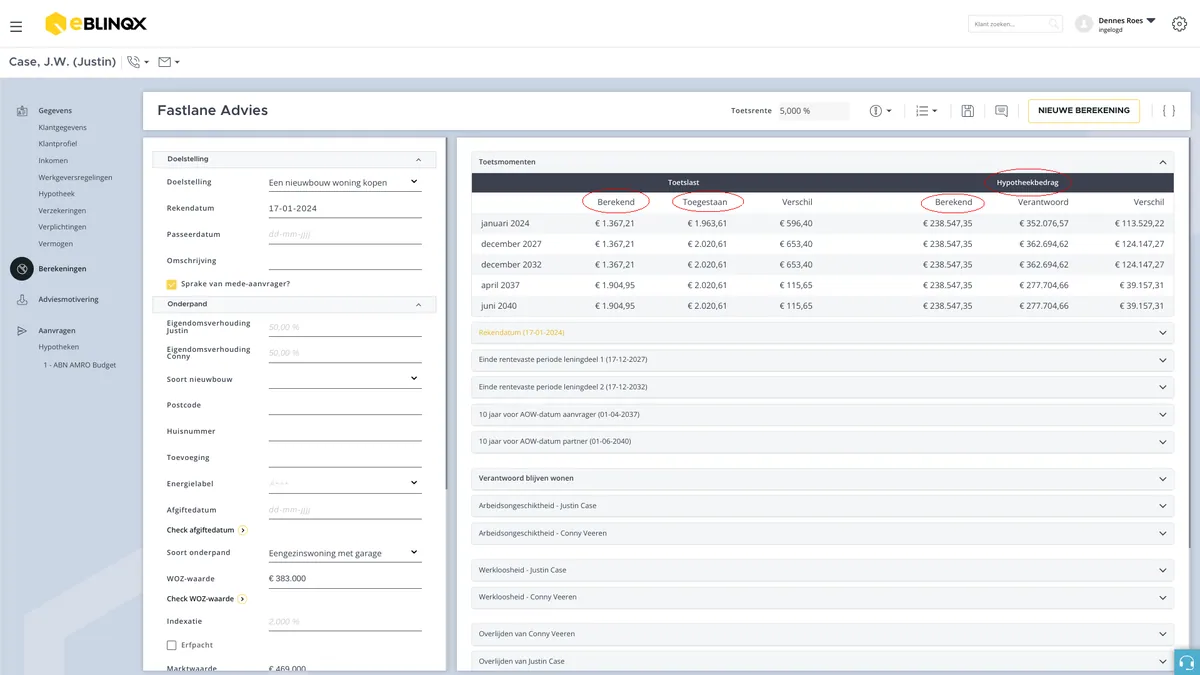Viewport: 1200px width, 675px height.
Task: Click the Aanvragen paper plane icon
Action: [22, 330]
